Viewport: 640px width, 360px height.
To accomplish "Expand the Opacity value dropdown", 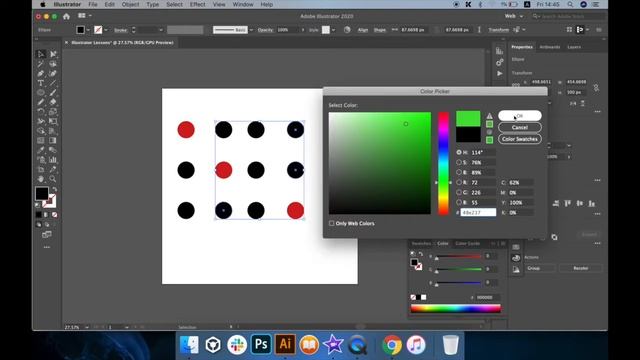I will [302, 30].
